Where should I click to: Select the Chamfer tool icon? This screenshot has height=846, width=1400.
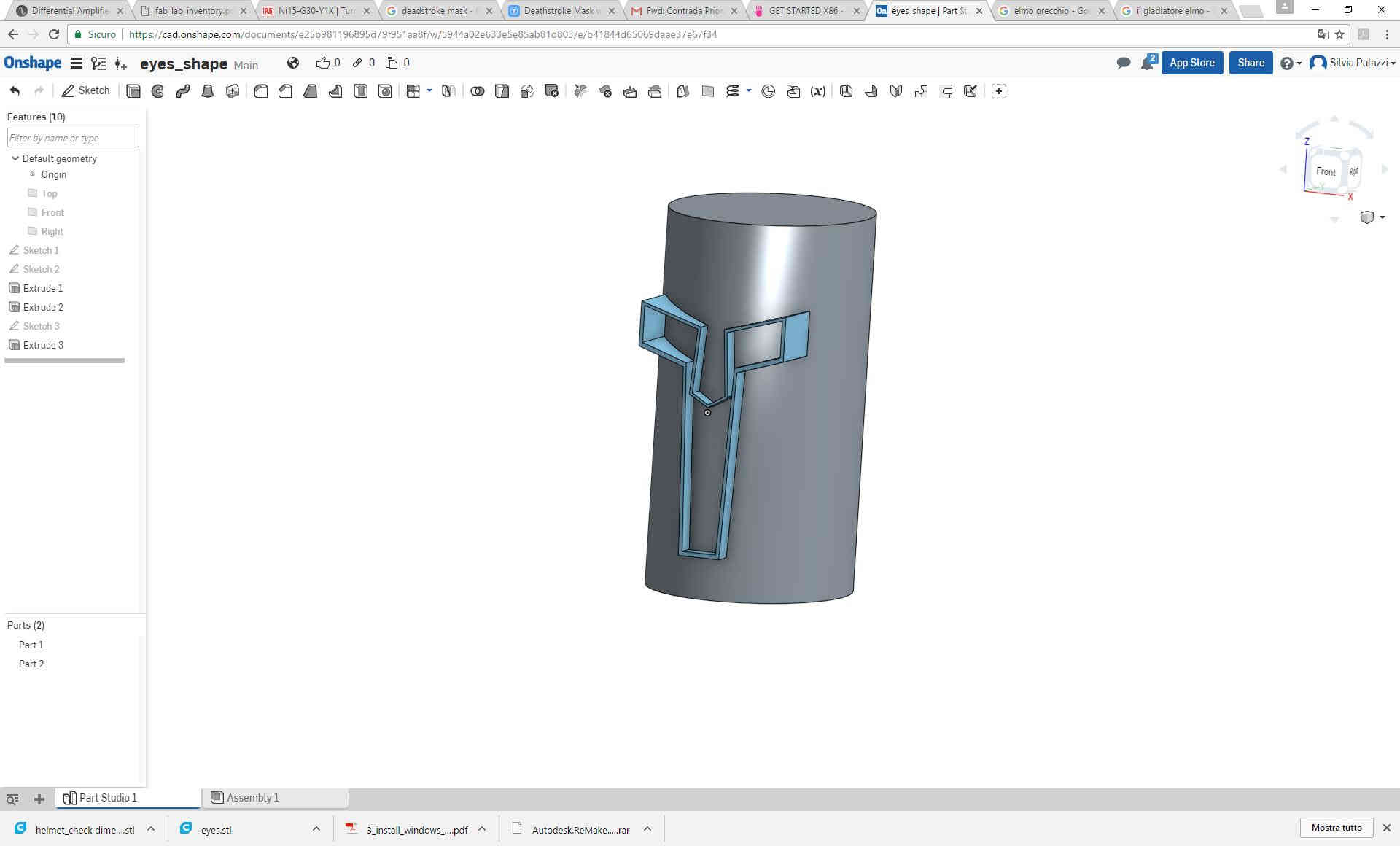[x=286, y=91]
